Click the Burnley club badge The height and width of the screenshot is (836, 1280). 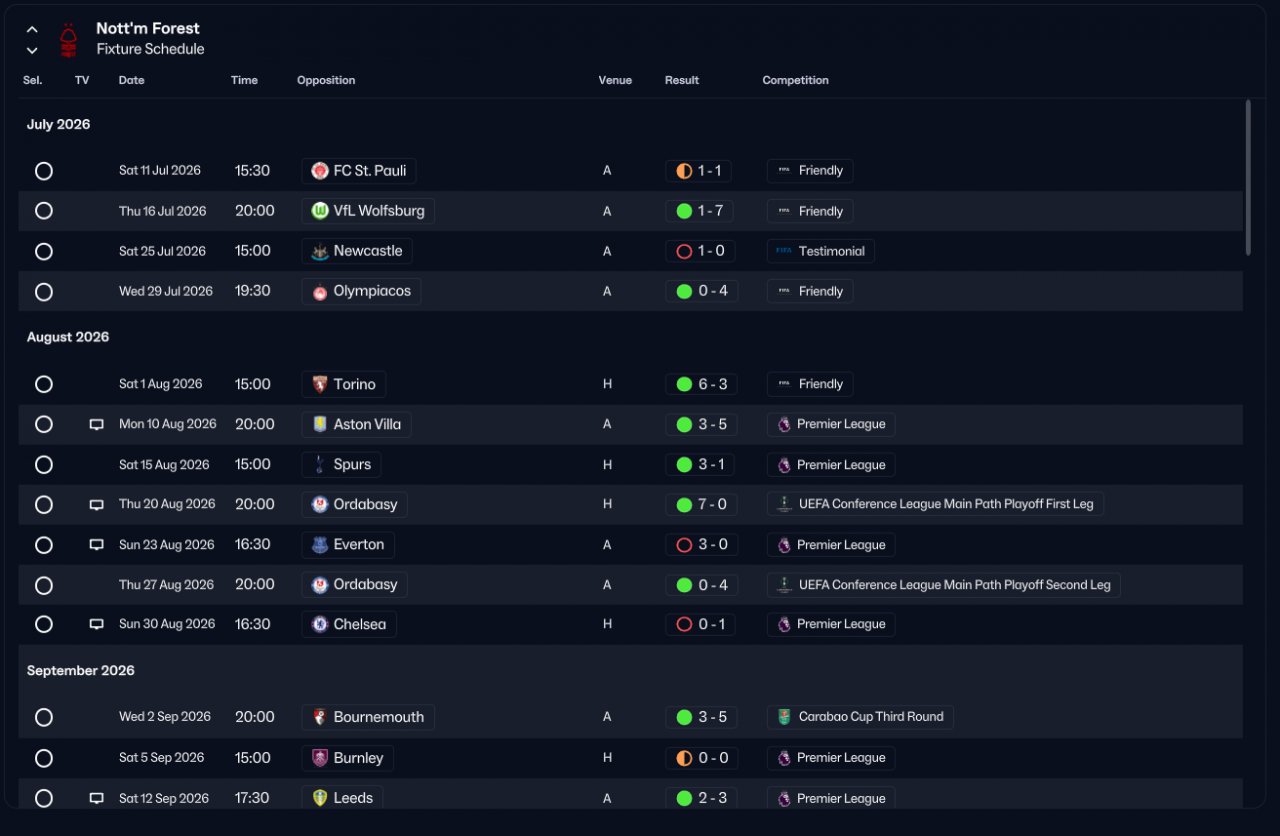point(320,758)
